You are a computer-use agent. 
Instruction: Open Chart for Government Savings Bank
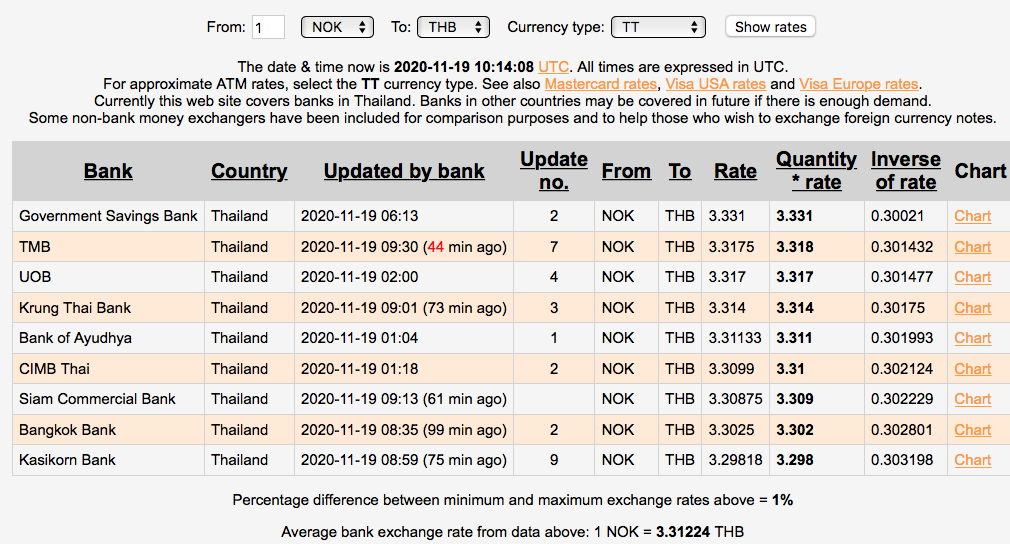tap(972, 216)
